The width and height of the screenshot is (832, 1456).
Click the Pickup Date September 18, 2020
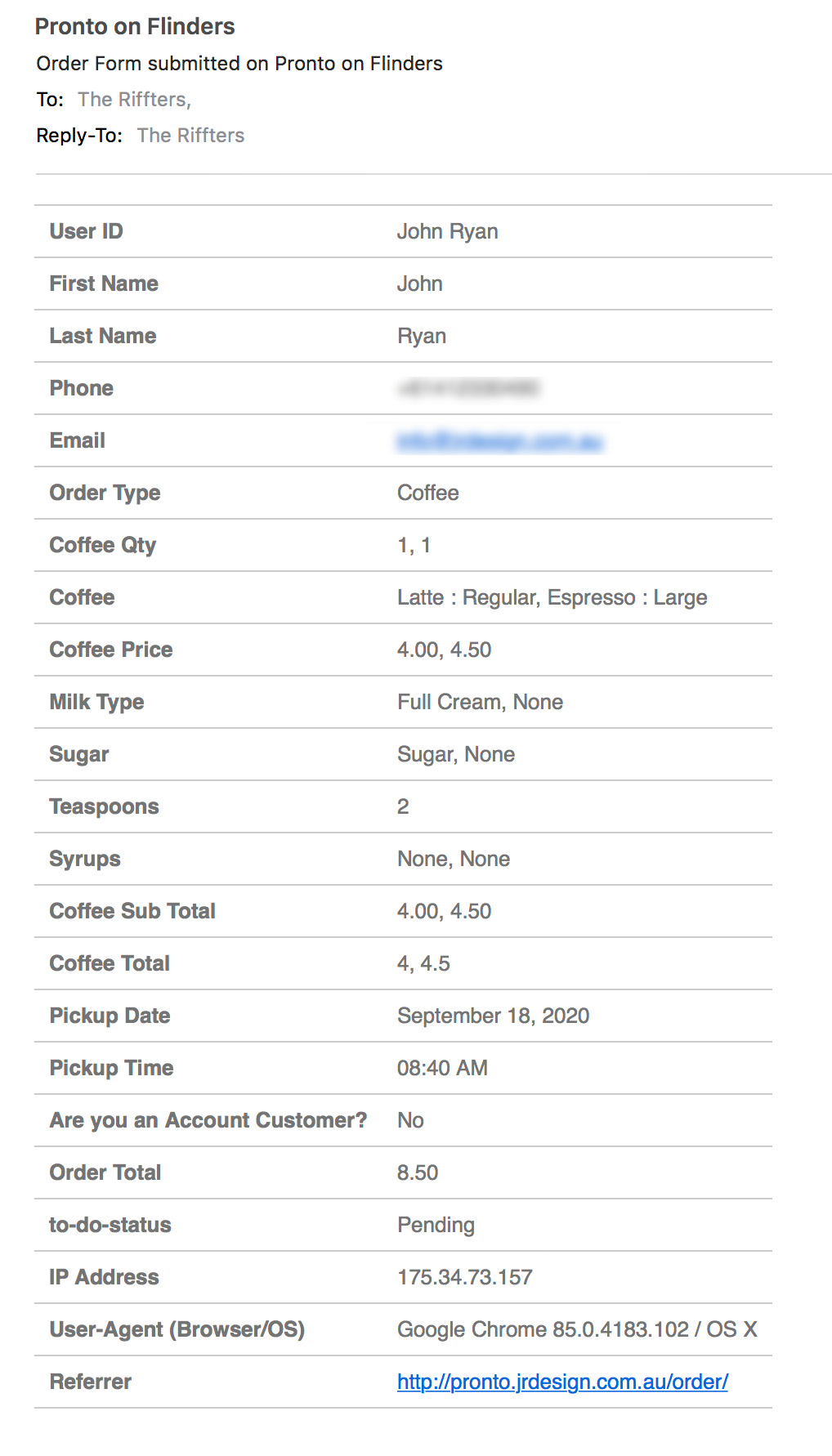pos(493,1016)
